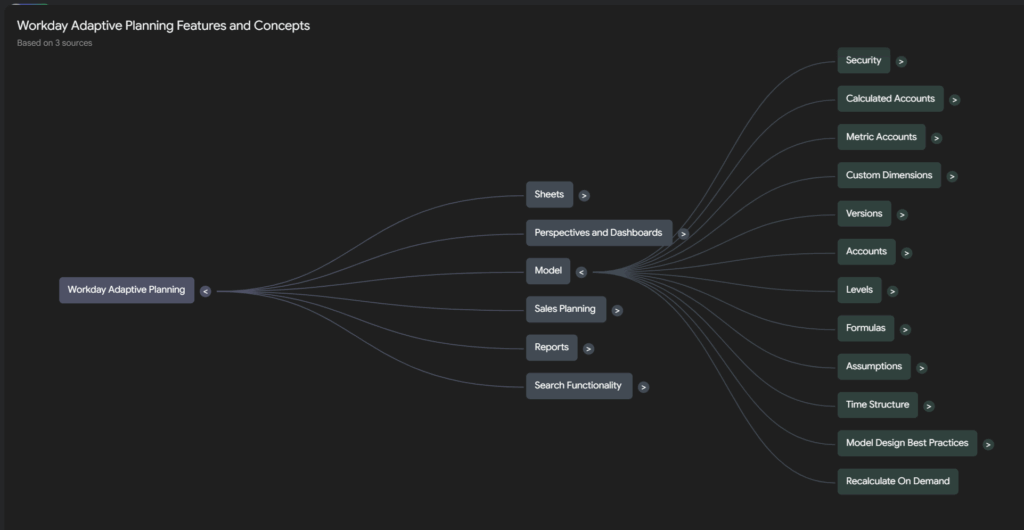The height and width of the screenshot is (530, 1024).
Task: Select the Workday Adaptive Planning node
Action: pos(127,290)
